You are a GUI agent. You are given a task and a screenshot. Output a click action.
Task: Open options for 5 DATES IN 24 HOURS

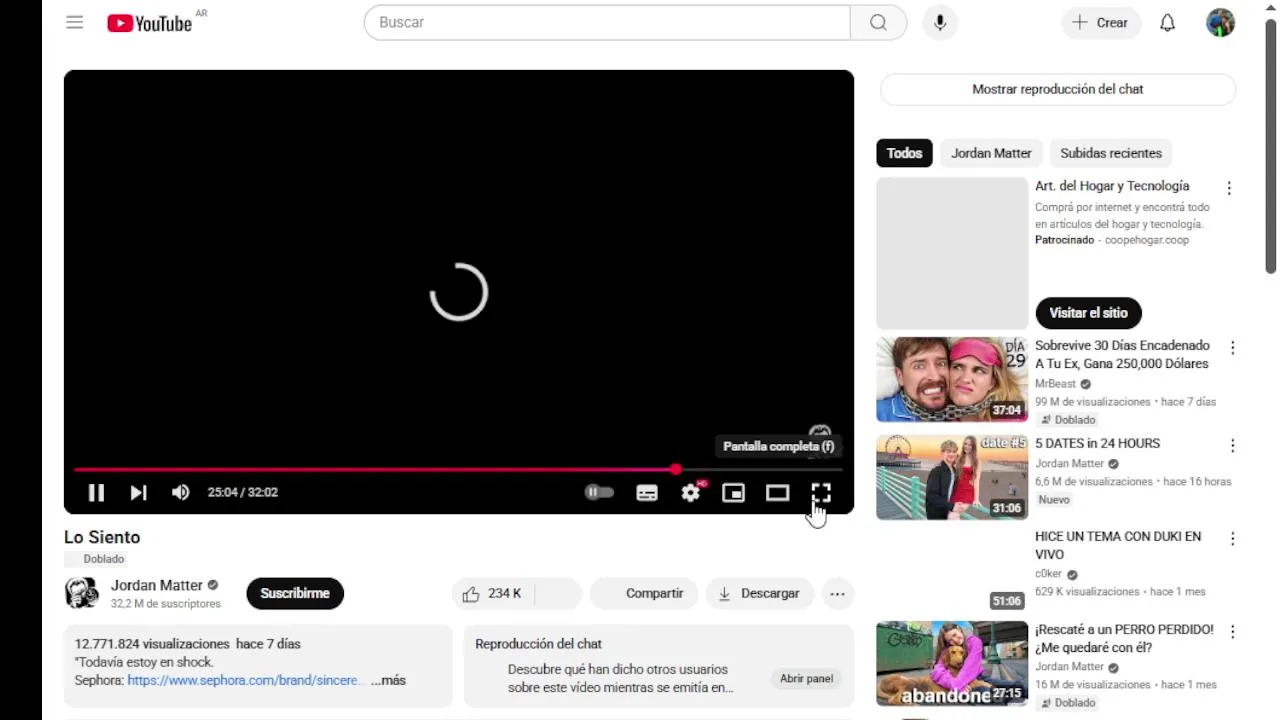(x=1232, y=446)
